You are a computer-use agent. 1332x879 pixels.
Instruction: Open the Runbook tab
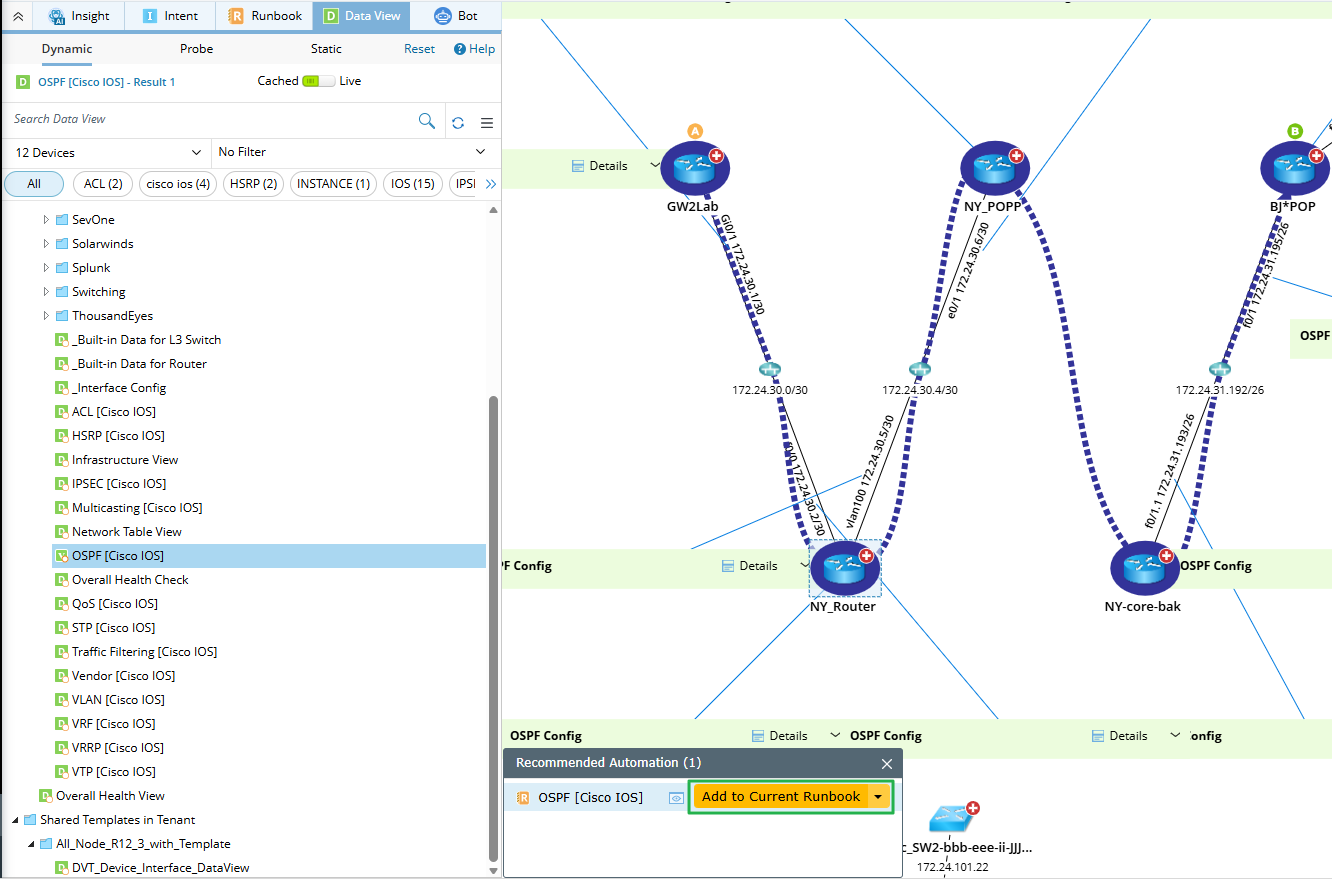pyautogui.click(x=265, y=16)
